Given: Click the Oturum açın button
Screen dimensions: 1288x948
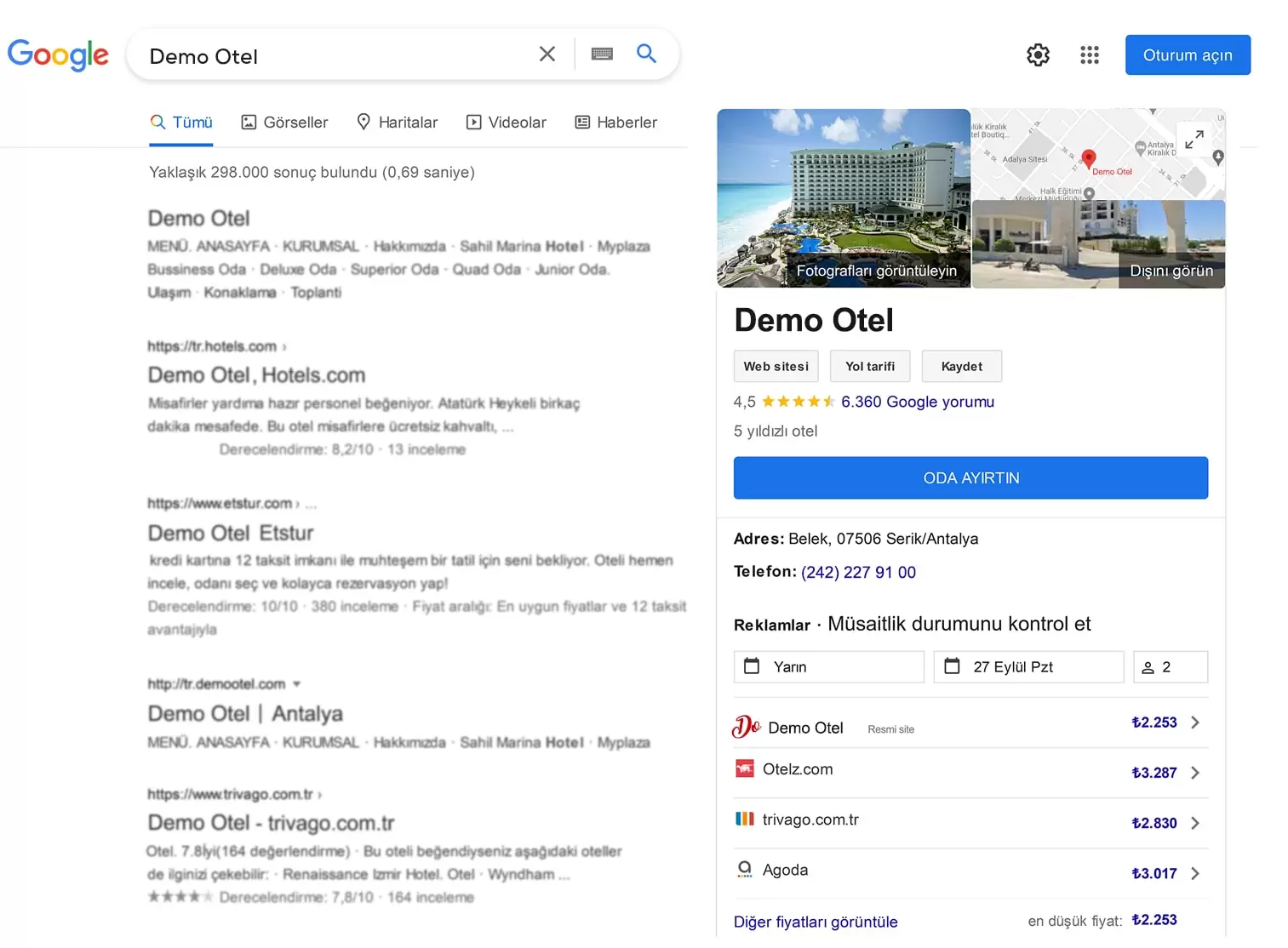Looking at the screenshot, I should tap(1188, 55).
